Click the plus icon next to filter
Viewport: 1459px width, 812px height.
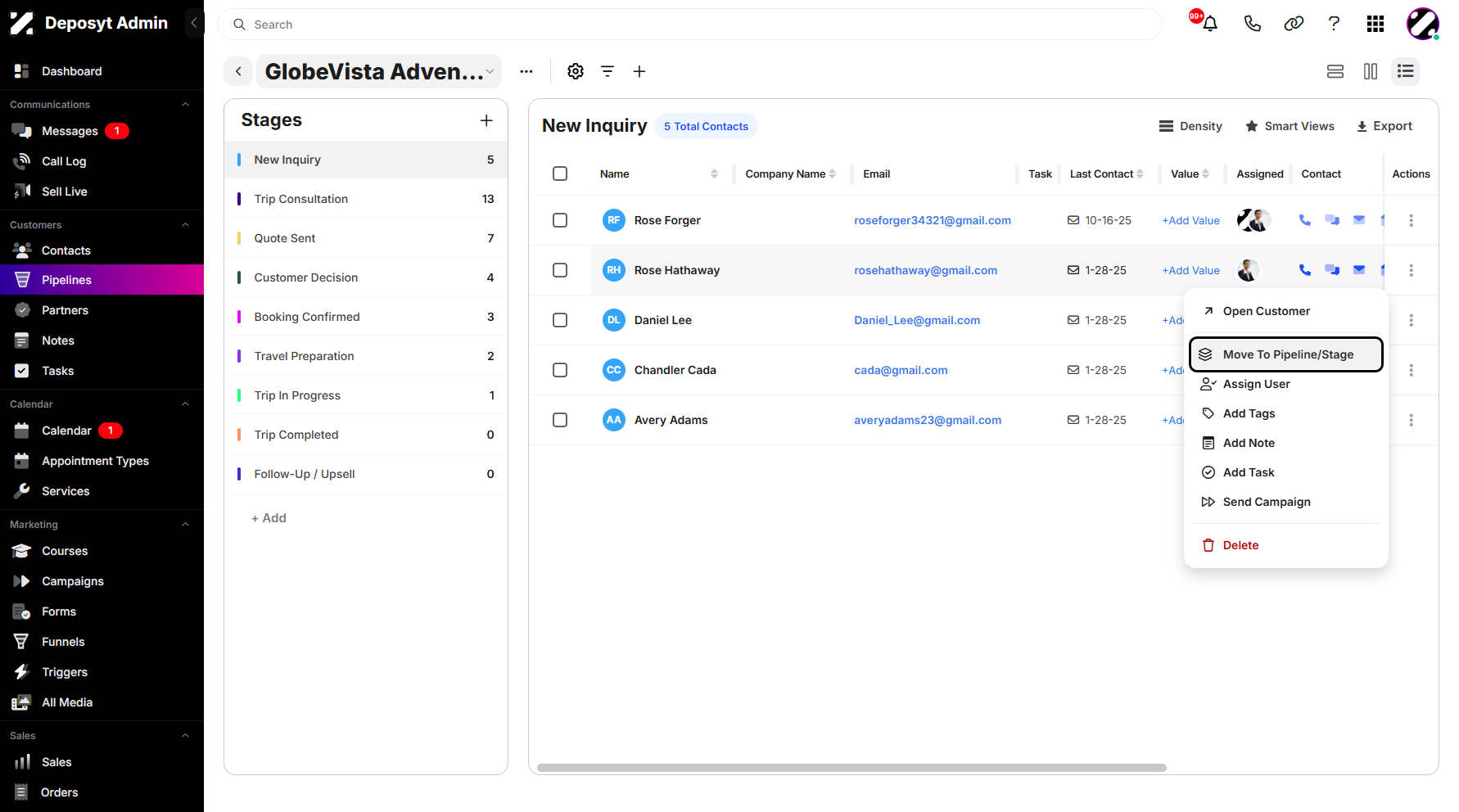coord(639,71)
